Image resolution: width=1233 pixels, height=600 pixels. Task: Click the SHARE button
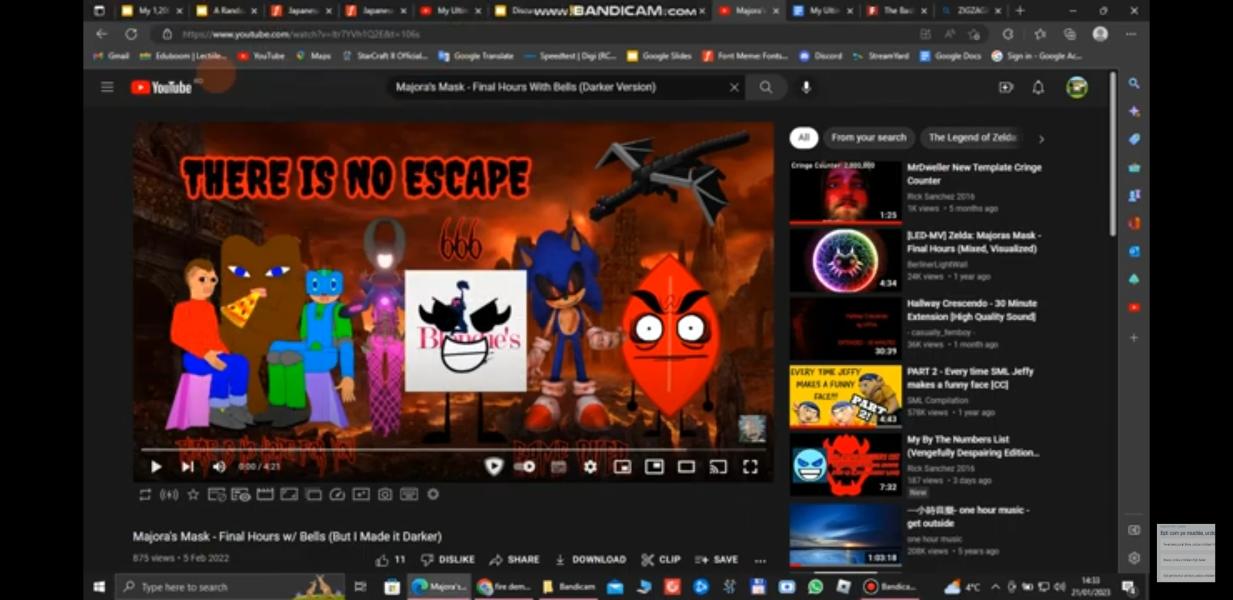point(514,560)
